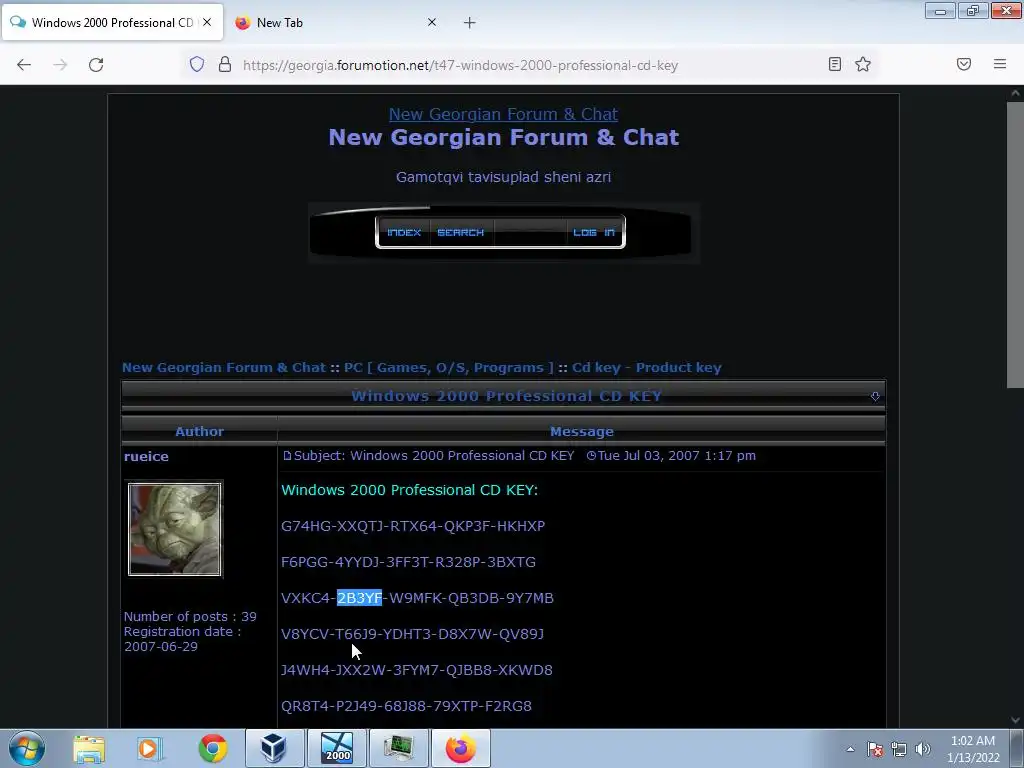Open the Pocket save icon
Image resolution: width=1024 pixels, height=768 pixels.
(963, 64)
